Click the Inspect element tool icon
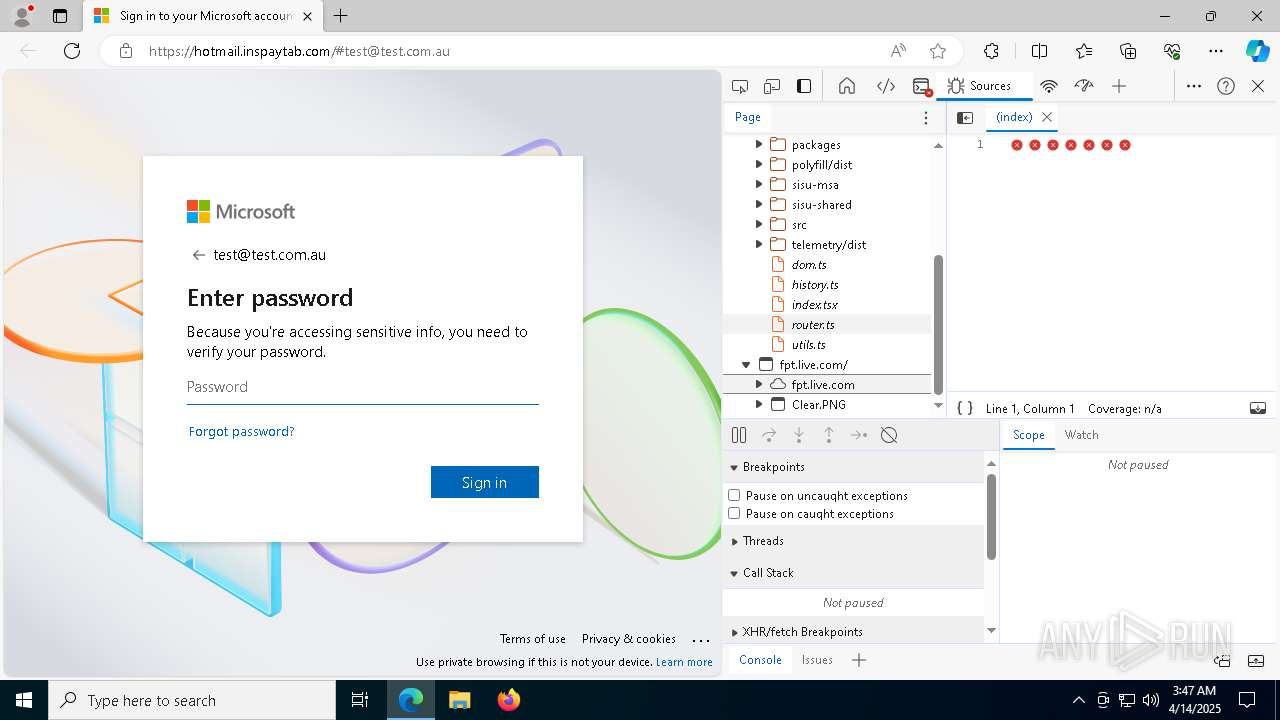The height and width of the screenshot is (720, 1280). coord(740,86)
